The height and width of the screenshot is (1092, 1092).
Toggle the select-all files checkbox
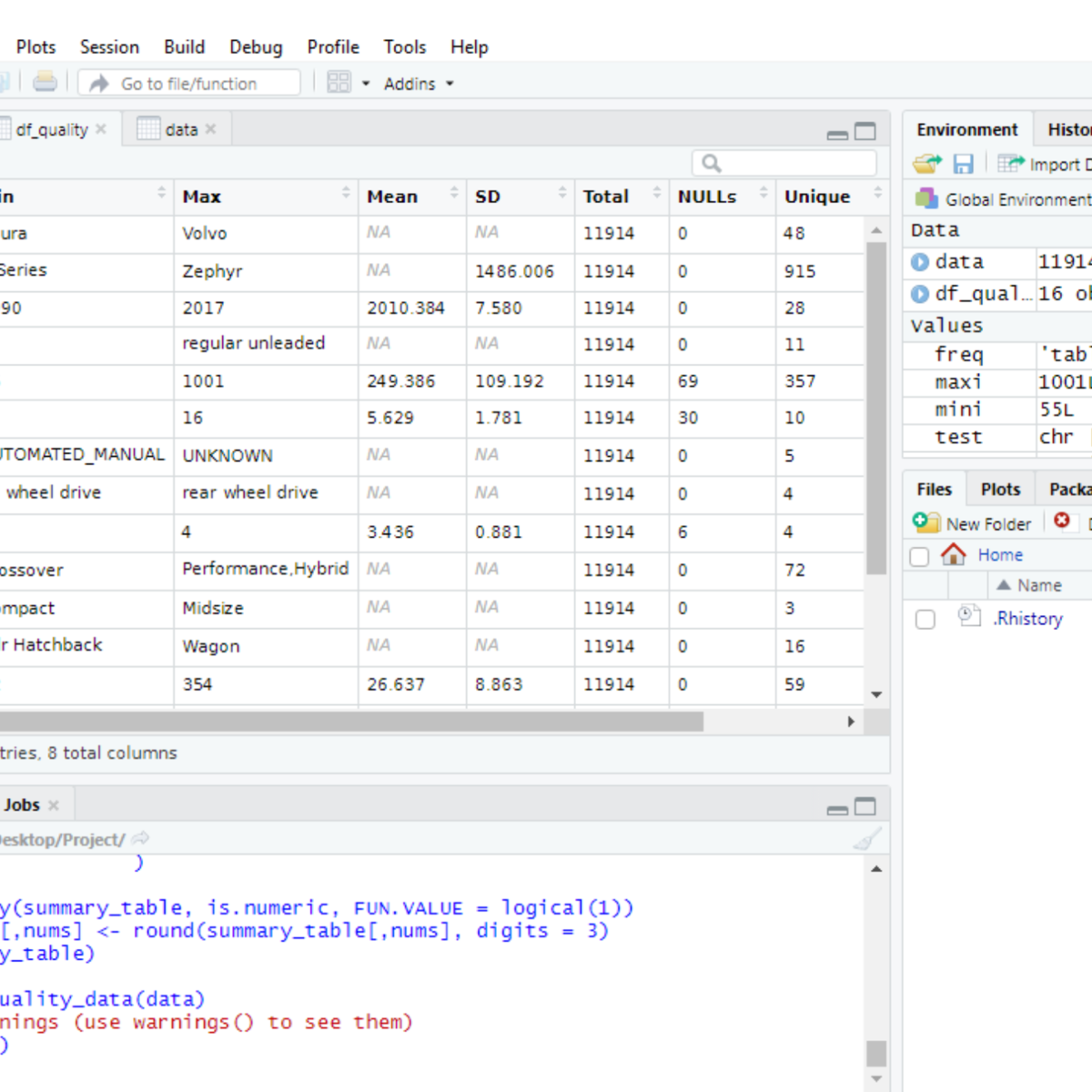point(919,556)
